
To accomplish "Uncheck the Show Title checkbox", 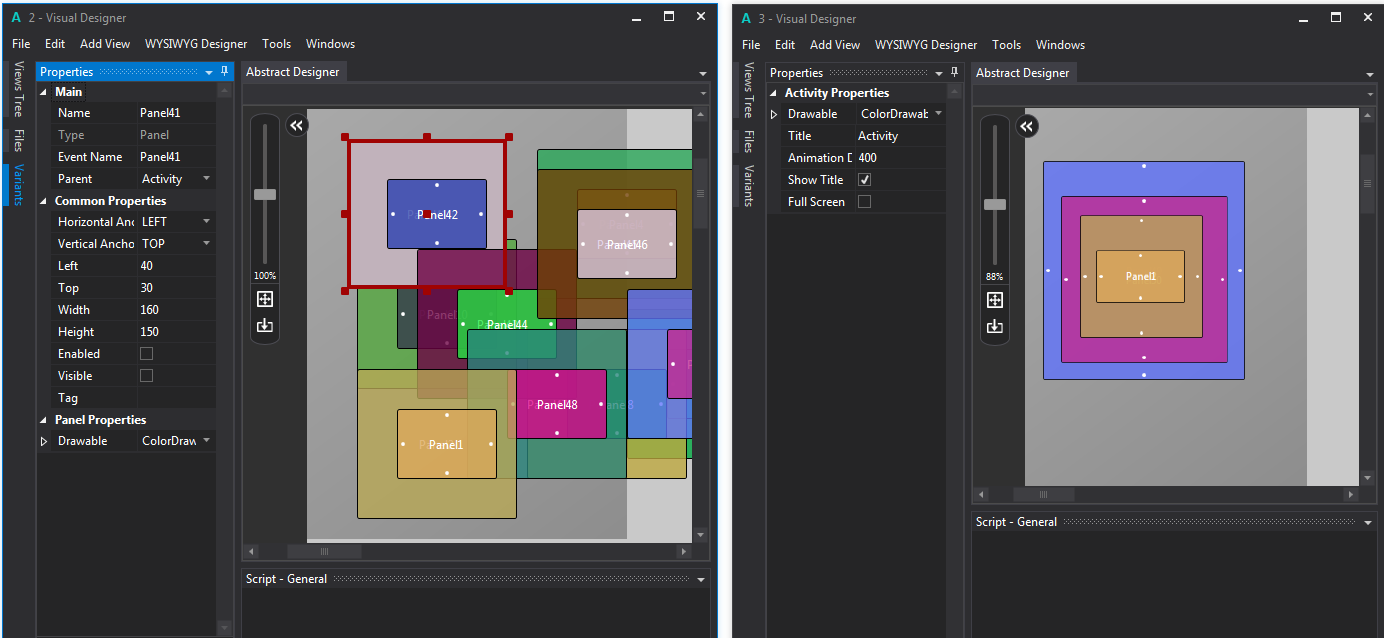I will 865,180.
